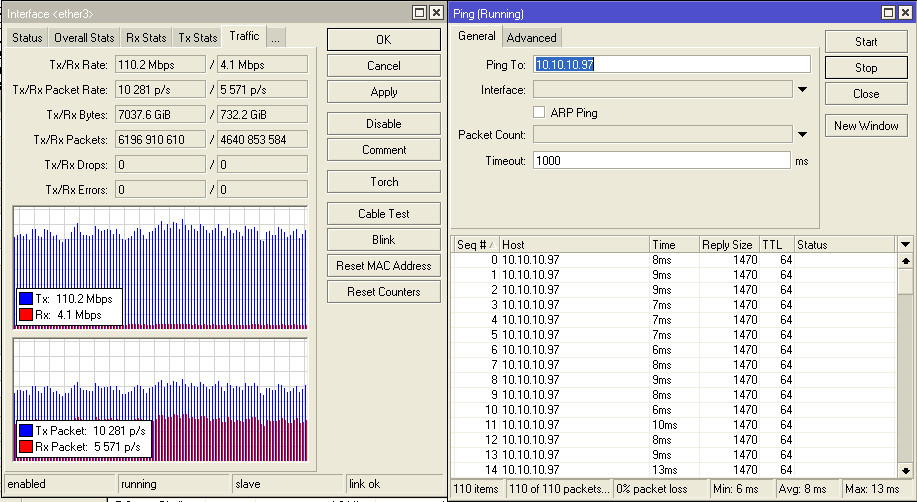Screen dimensions: 917x502
Task: Open the ping table column menu dropdown
Action: click(x=905, y=245)
